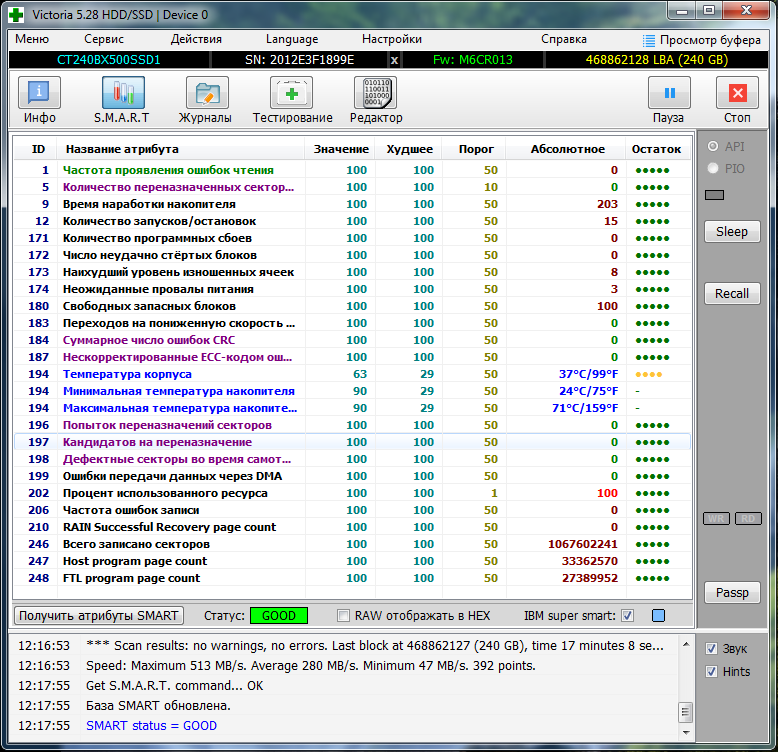Click the Получить атрибуты SMART button
Viewport: 778px width, 752px height.
coord(99,615)
